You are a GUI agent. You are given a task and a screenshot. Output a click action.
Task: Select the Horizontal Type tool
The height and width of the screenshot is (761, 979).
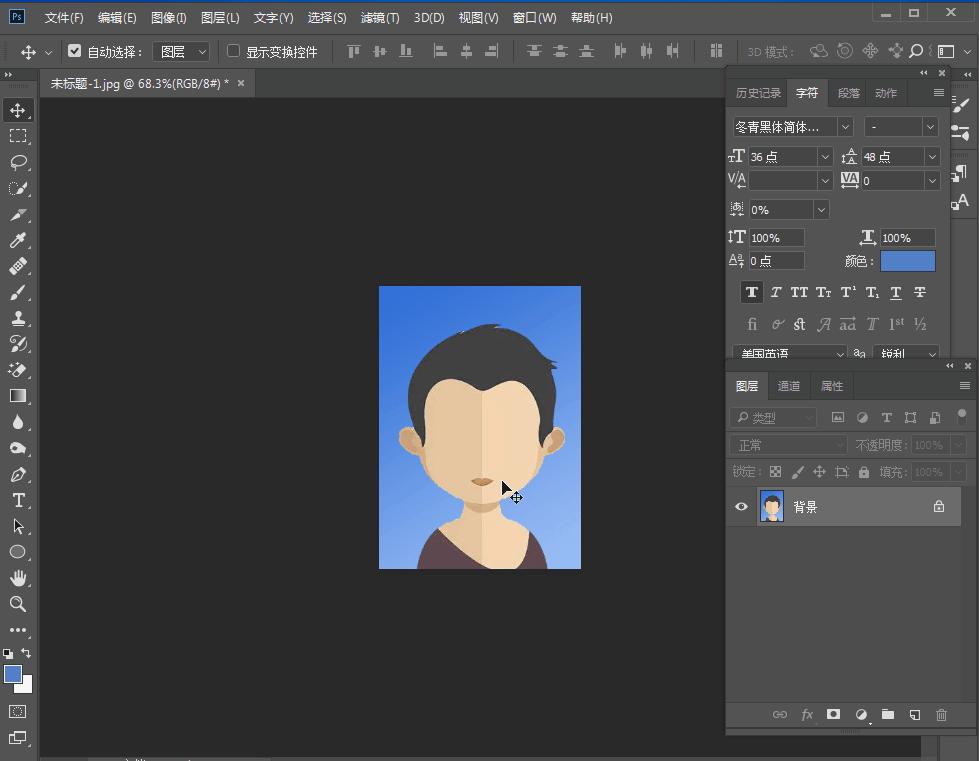pyautogui.click(x=18, y=500)
